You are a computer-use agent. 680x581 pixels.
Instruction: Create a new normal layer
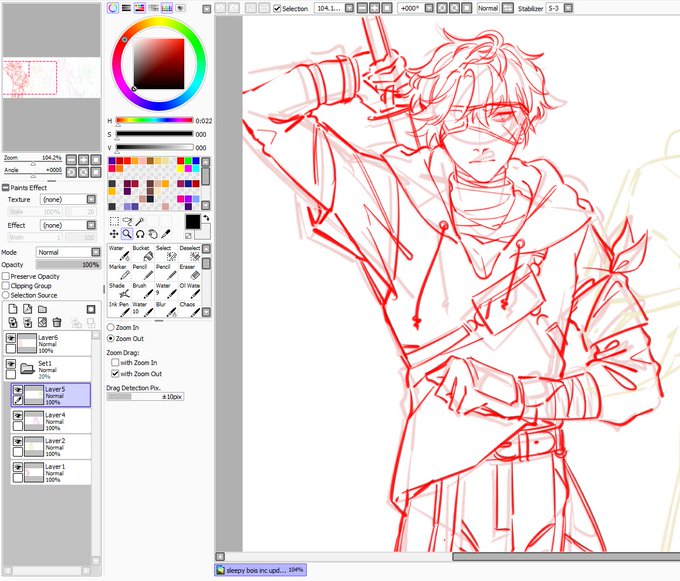click(13, 309)
